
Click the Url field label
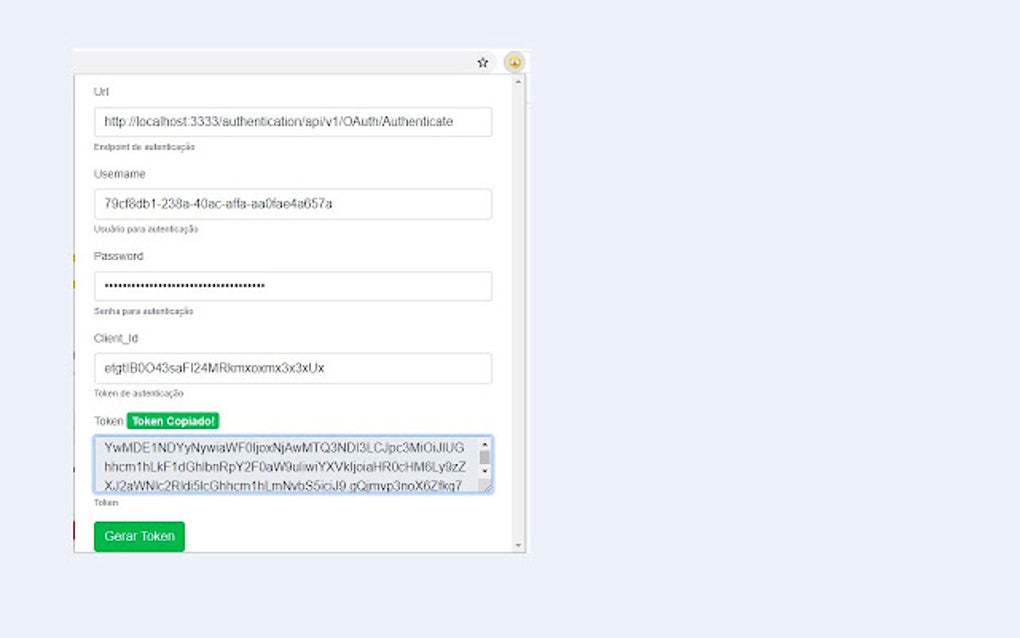(100, 91)
